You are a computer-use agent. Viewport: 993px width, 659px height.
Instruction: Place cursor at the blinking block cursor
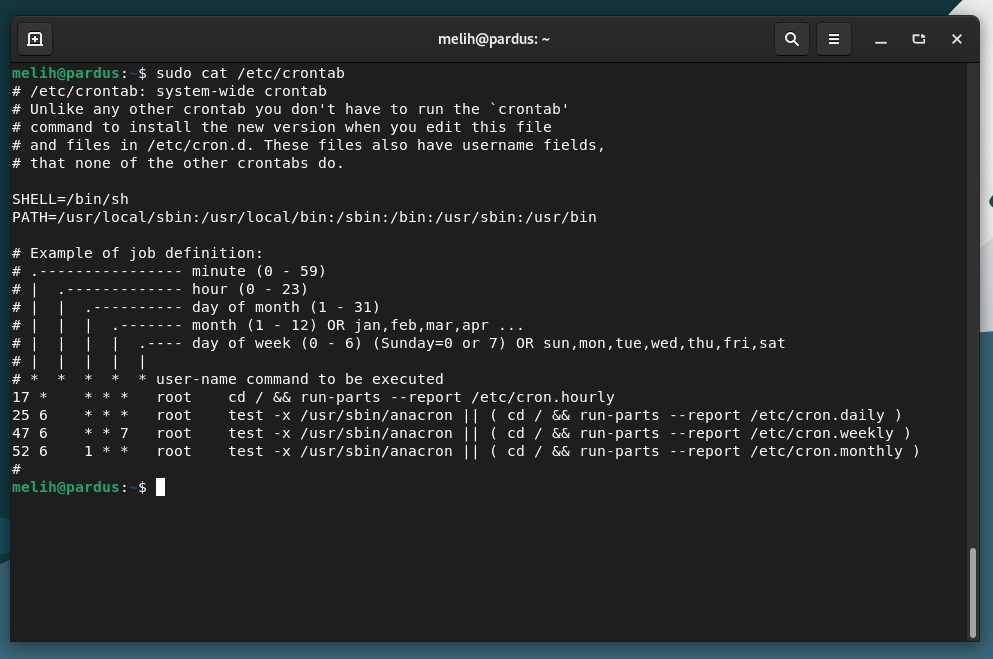160,487
